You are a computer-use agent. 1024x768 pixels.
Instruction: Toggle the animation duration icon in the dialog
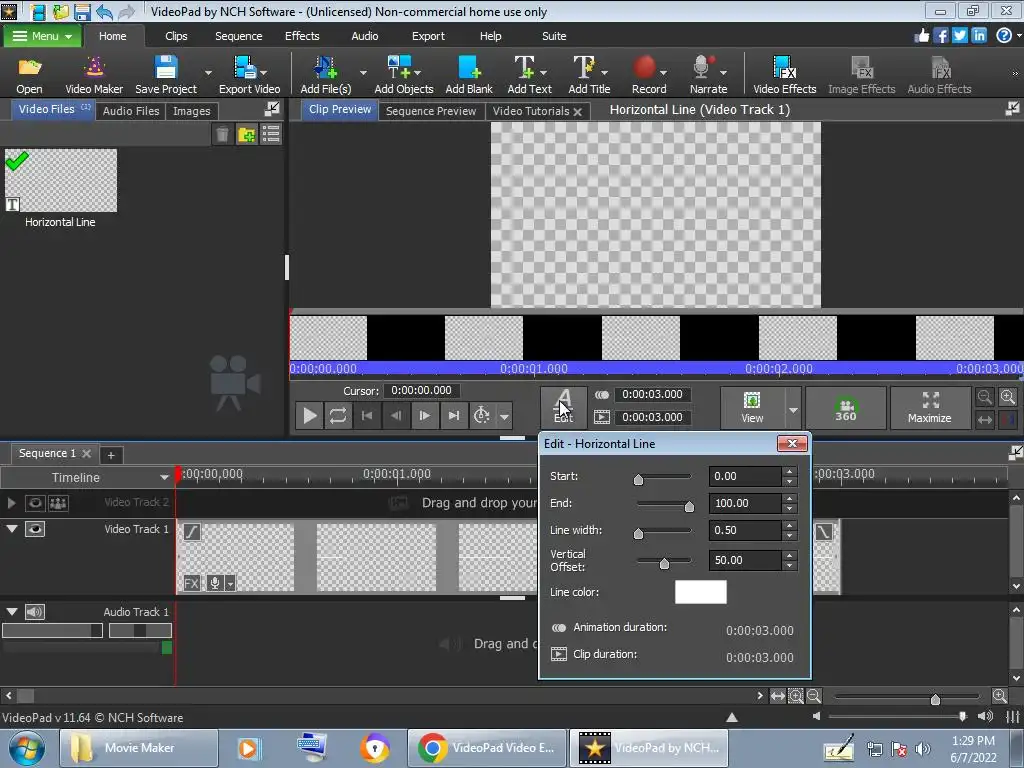[x=558, y=628]
